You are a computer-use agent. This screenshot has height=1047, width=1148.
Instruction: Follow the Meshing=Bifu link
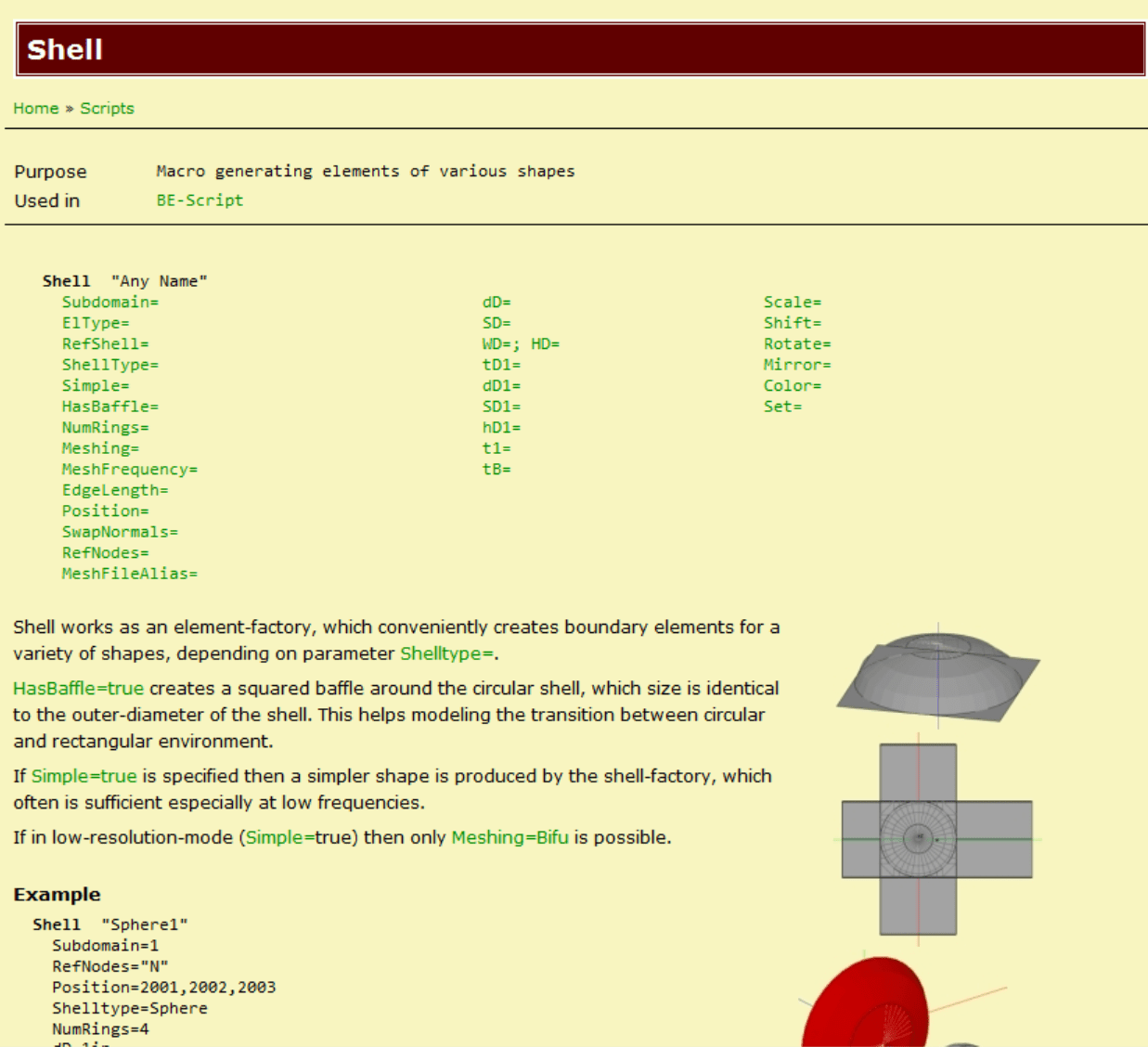tap(510, 837)
